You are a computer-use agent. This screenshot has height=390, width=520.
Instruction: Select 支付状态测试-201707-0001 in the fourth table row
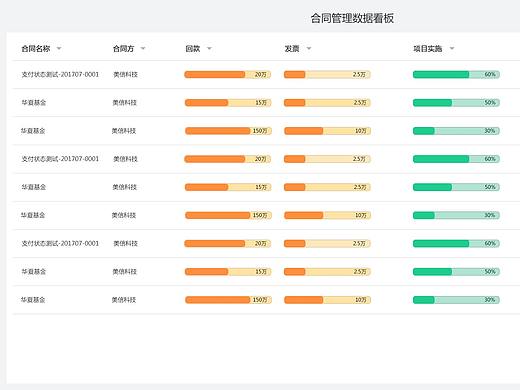(x=60, y=159)
